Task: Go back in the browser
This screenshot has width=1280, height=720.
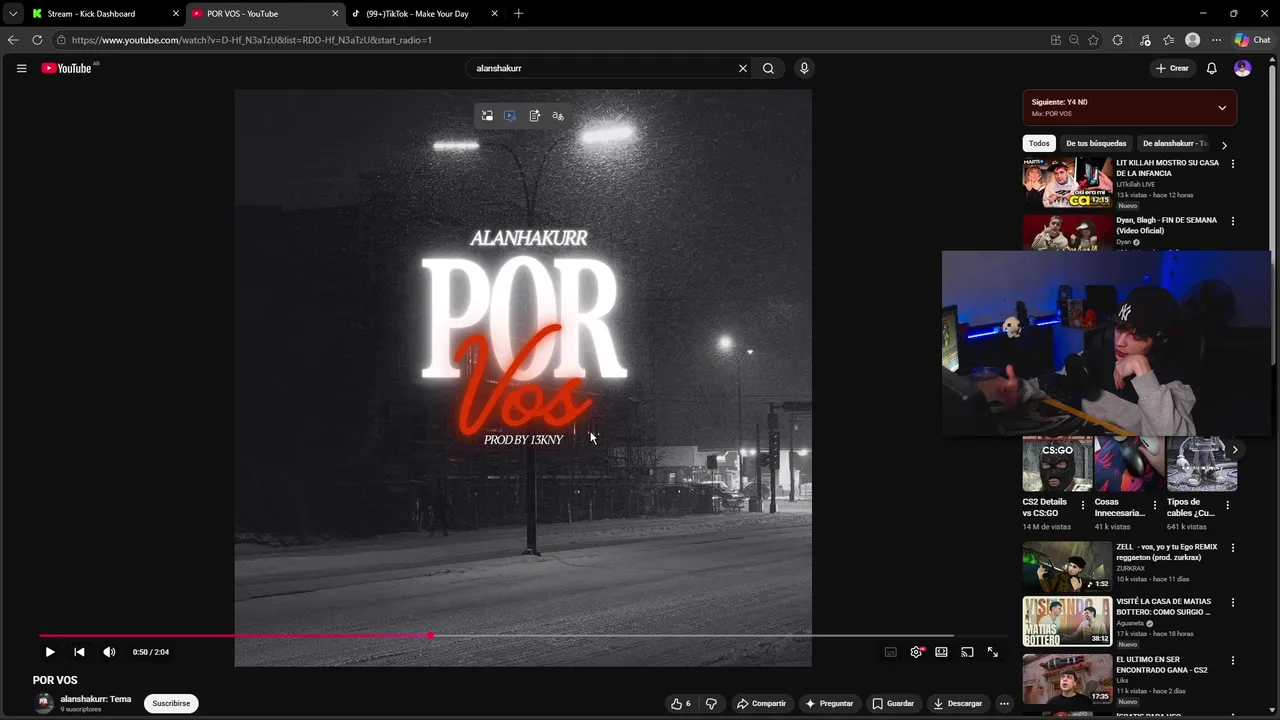Action: tap(12, 40)
